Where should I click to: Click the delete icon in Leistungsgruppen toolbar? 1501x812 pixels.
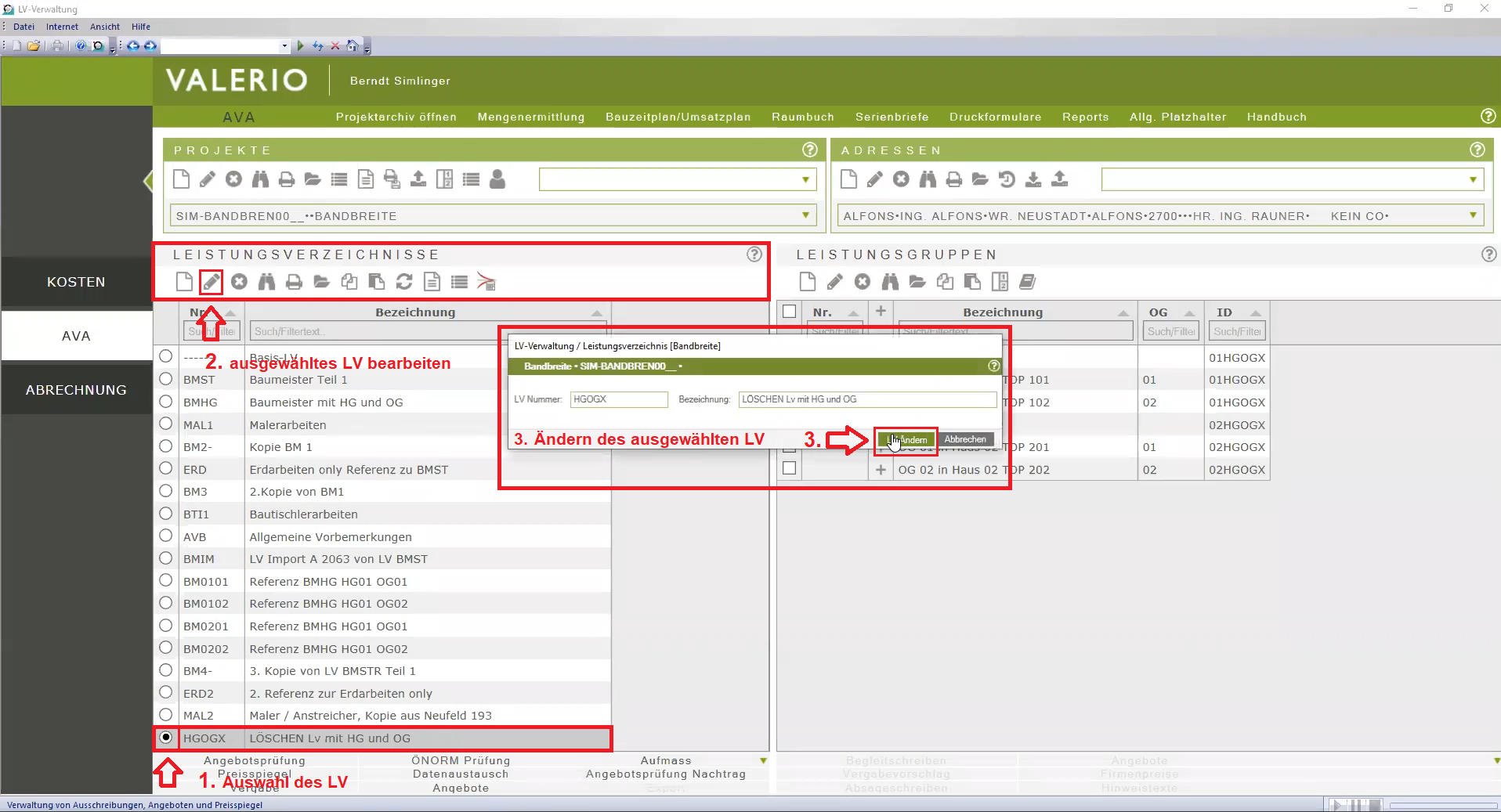(x=863, y=282)
